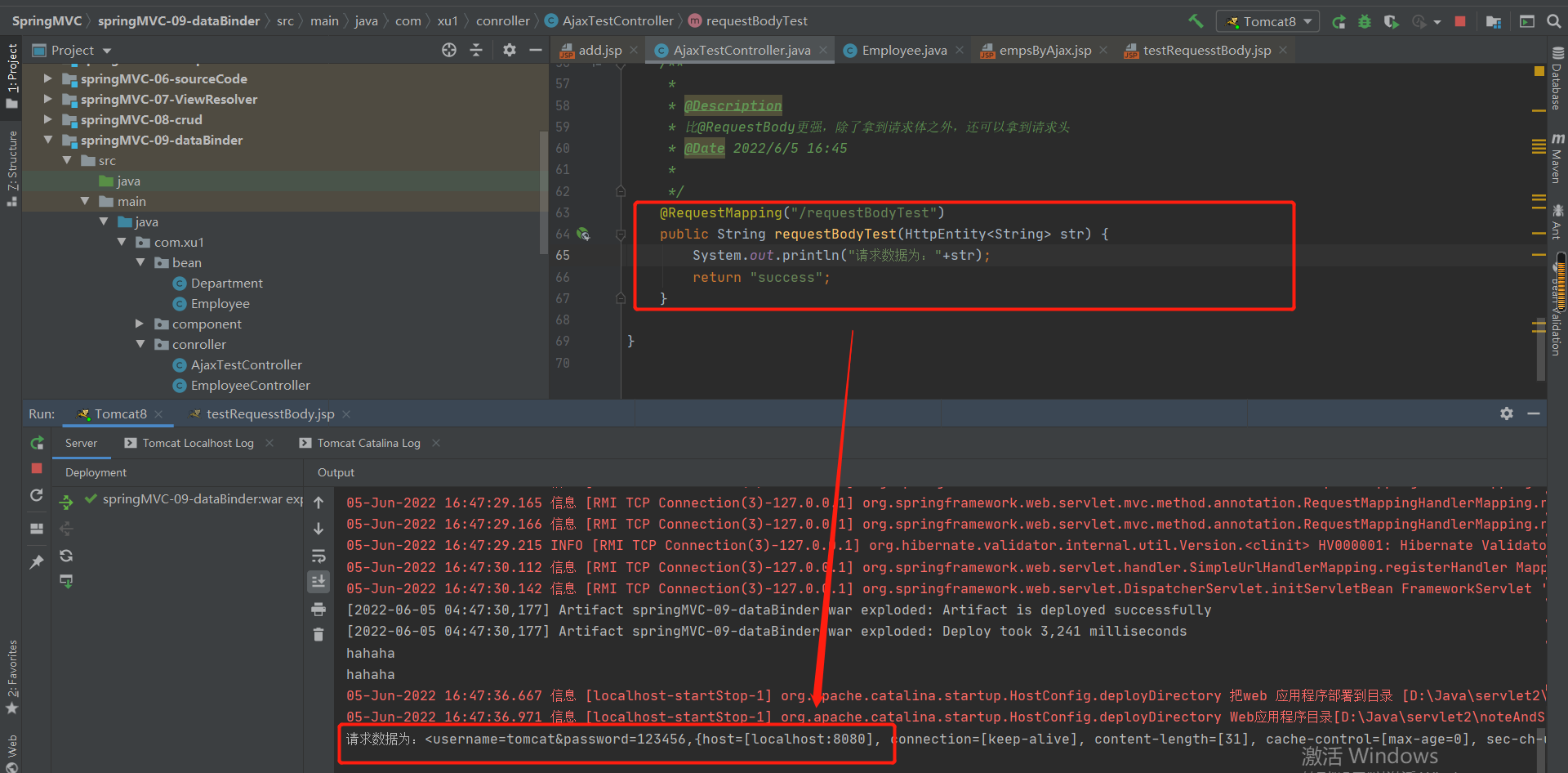Click the update application icon in Run panel
The height and width of the screenshot is (773, 1568).
point(37,495)
